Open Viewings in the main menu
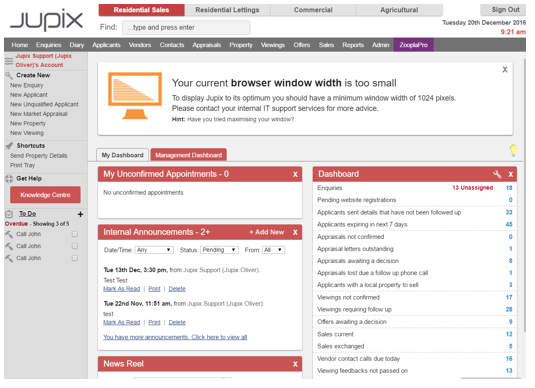Viewport: 535px width, 388px height. coord(273,45)
